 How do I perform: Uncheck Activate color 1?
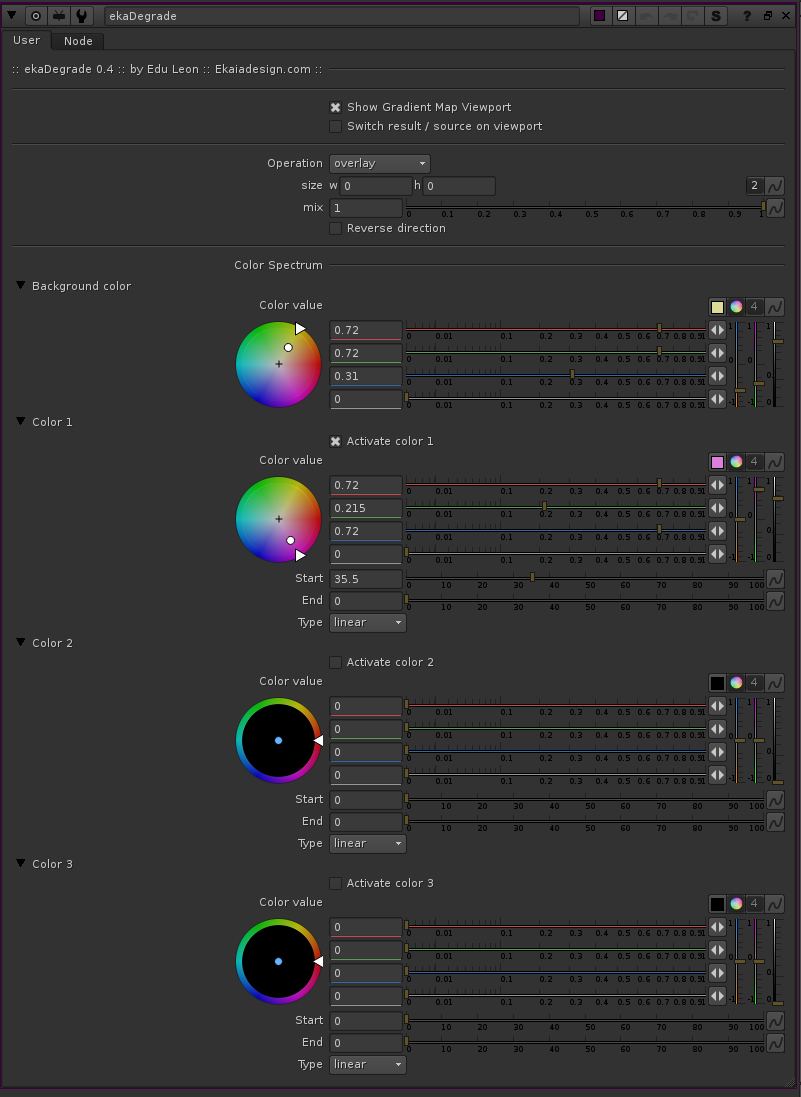336,441
